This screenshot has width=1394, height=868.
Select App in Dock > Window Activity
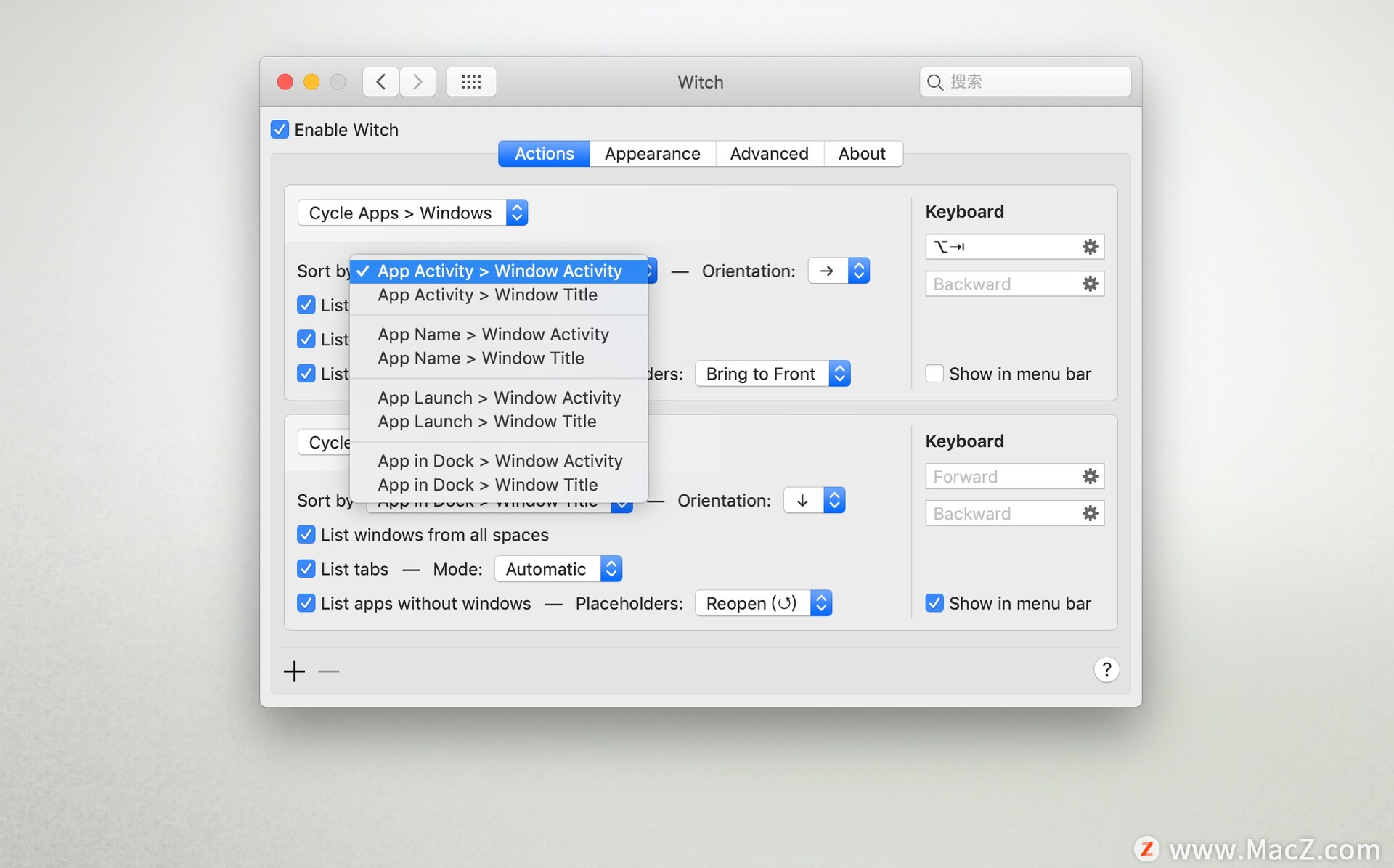[499, 461]
